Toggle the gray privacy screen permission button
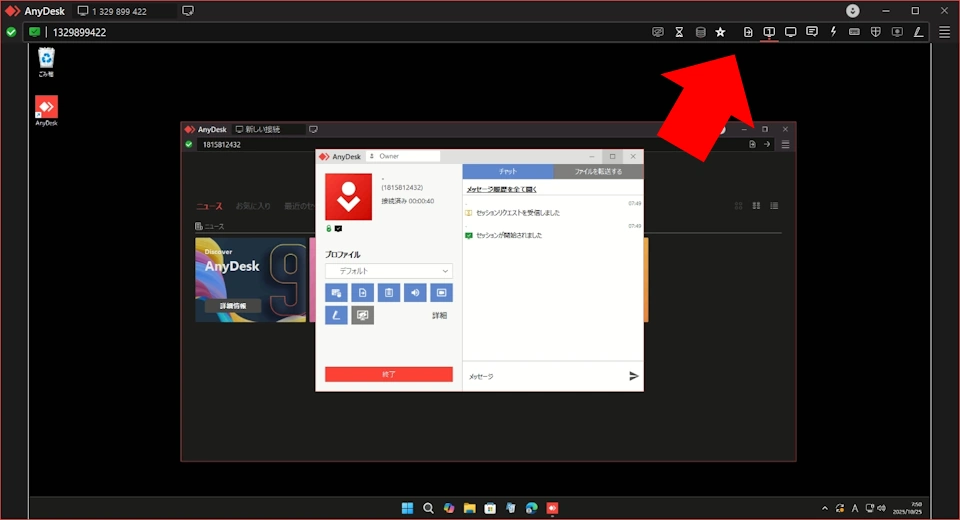Viewport: 960px width, 520px height. point(362,315)
